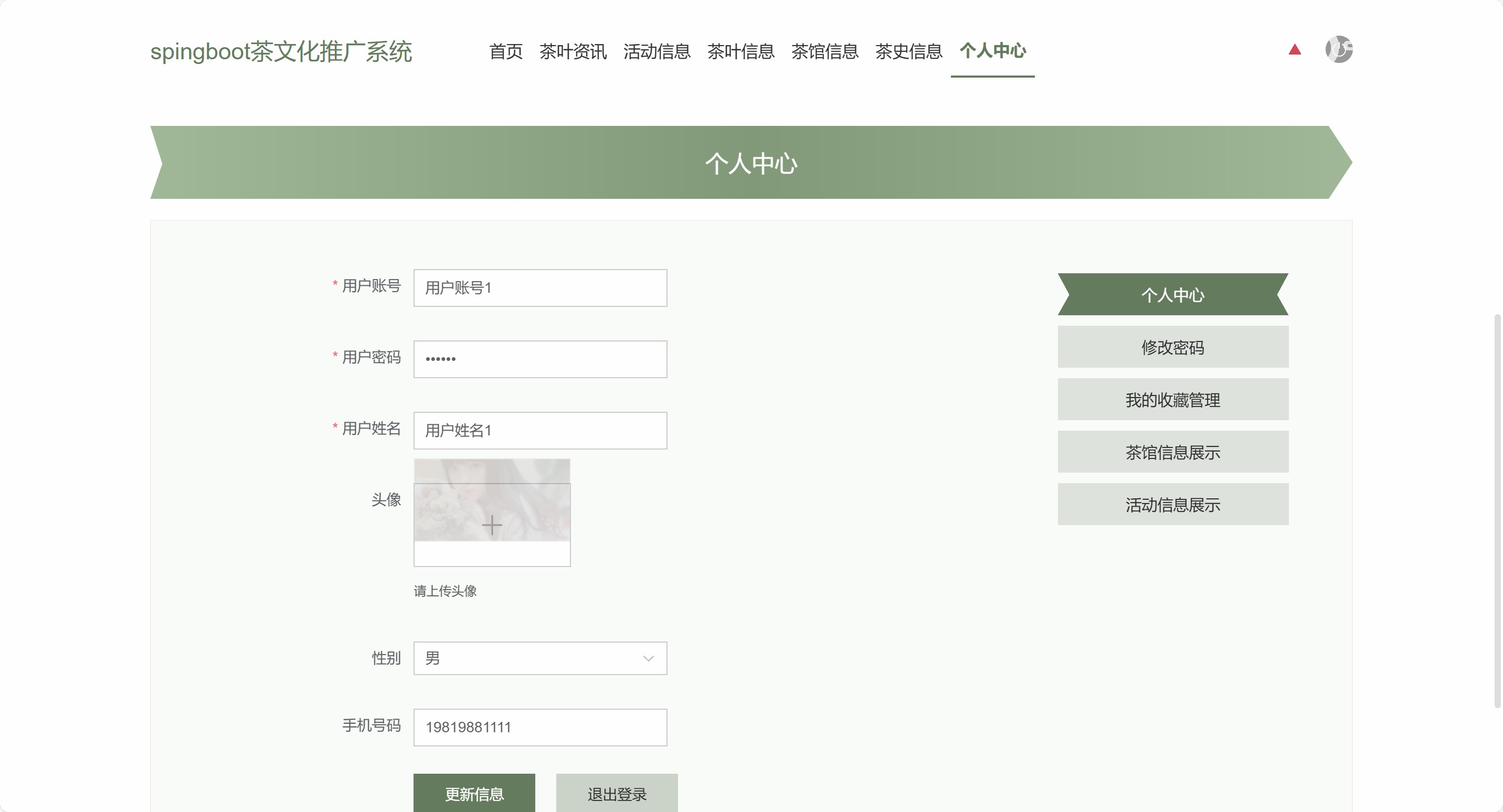The image size is (1503, 812).
Task: Click the 用户账号 input field
Action: click(539, 287)
